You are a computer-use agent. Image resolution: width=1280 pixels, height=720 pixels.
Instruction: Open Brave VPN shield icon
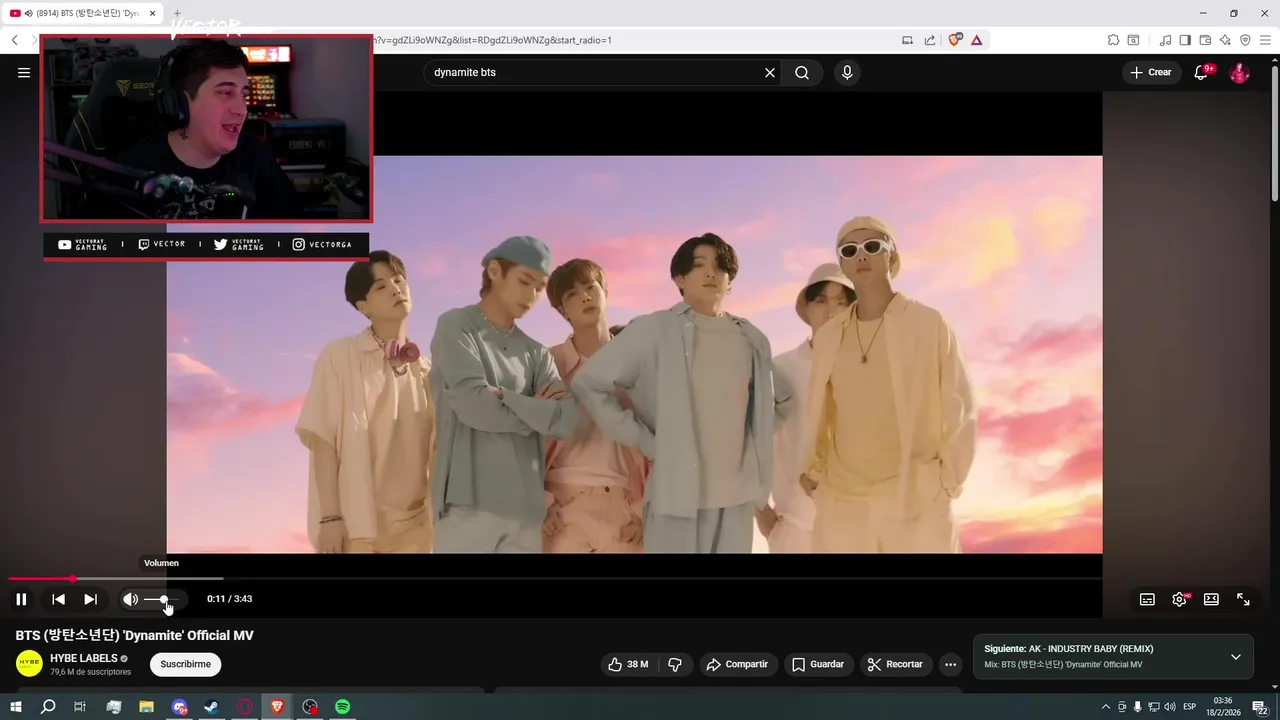[1245, 40]
